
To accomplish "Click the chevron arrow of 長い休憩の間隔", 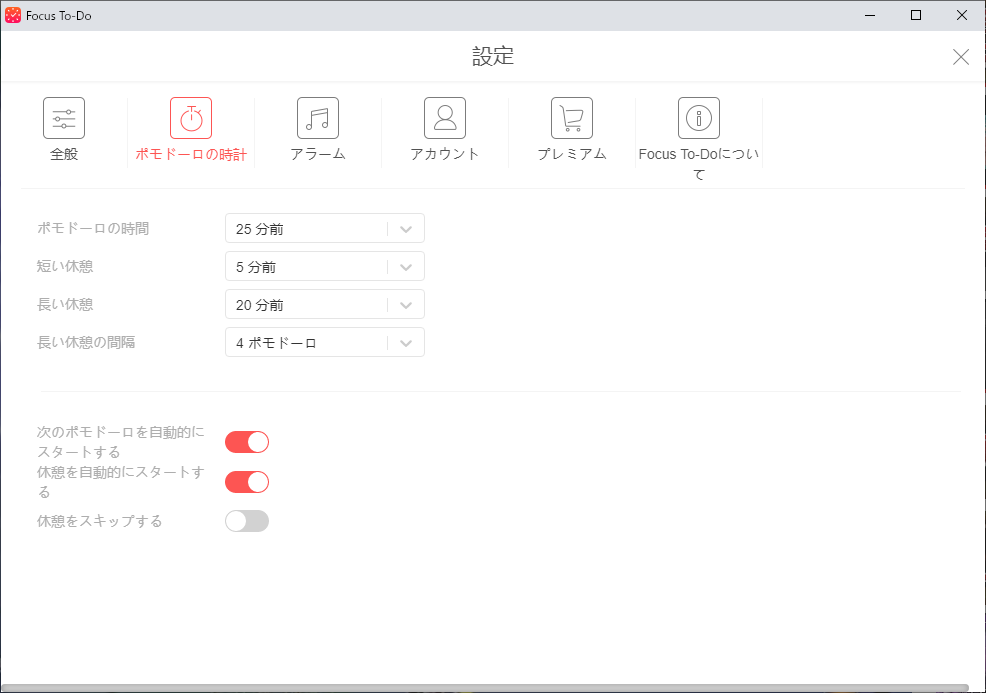I will point(406,343).
